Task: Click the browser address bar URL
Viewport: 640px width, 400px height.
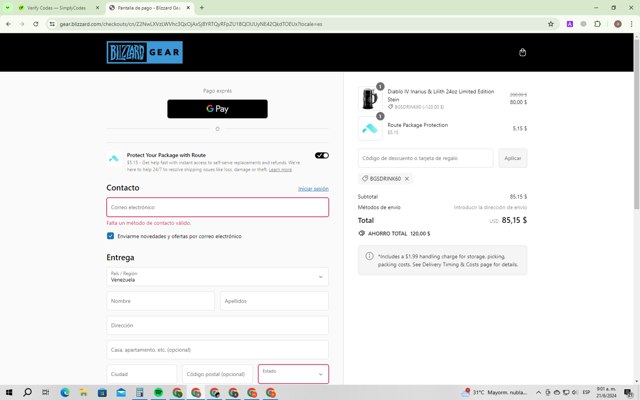Action: coord(191,24)
